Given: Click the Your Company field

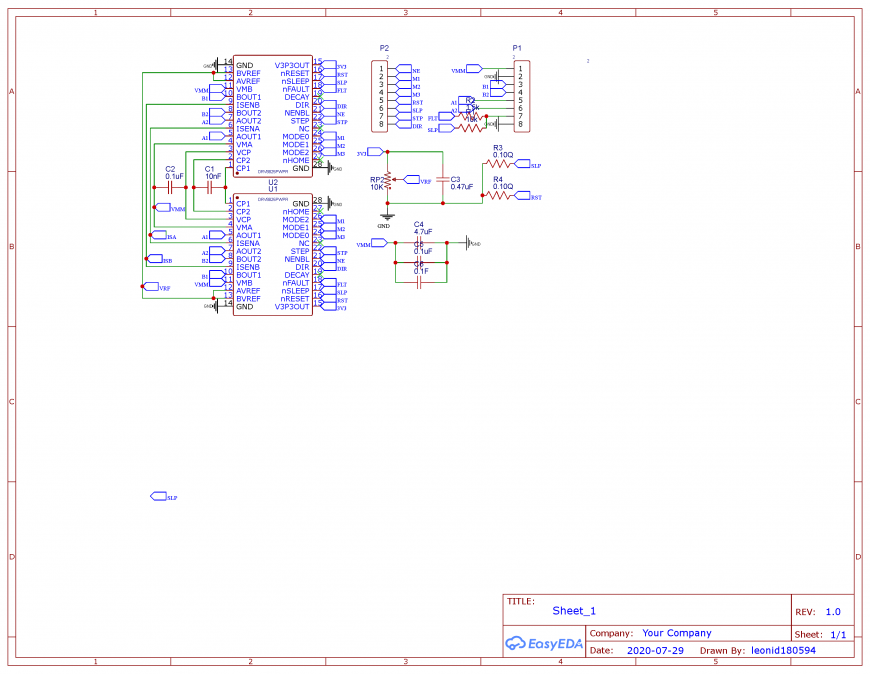Looking at the screenshot, I should coord(676,633).
